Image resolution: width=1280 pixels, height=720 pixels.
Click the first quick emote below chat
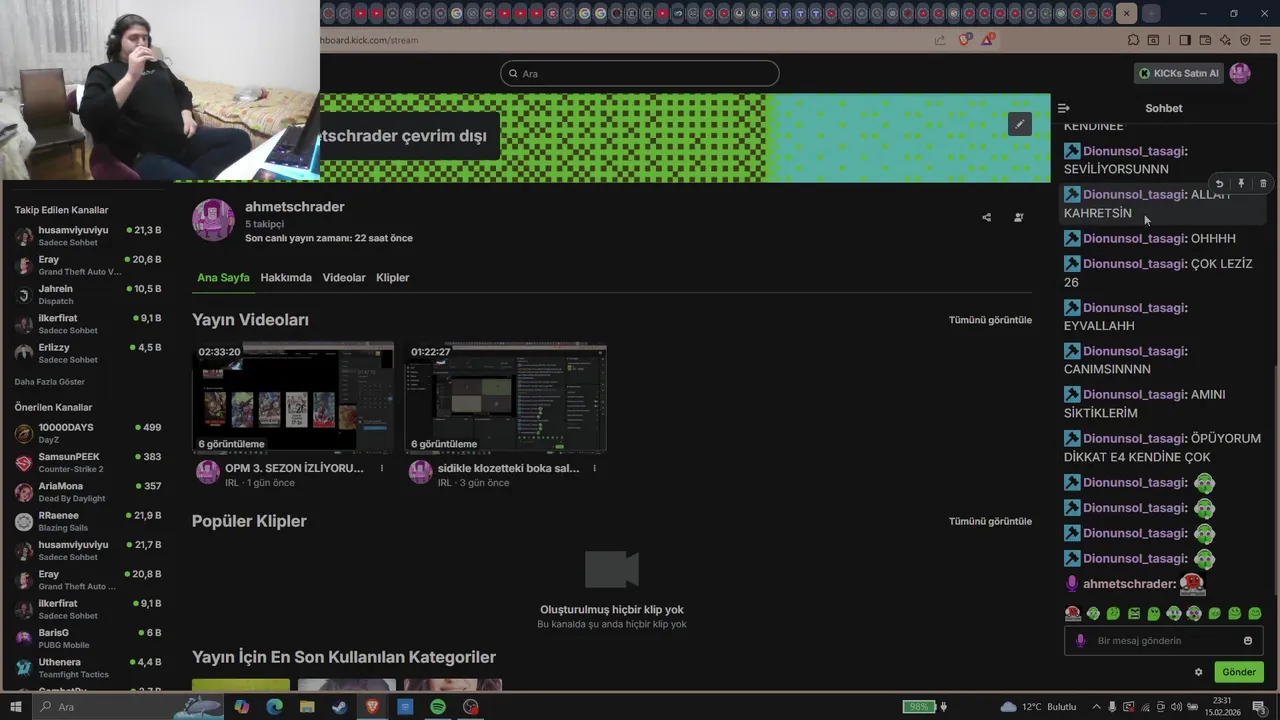[1073, 613]
